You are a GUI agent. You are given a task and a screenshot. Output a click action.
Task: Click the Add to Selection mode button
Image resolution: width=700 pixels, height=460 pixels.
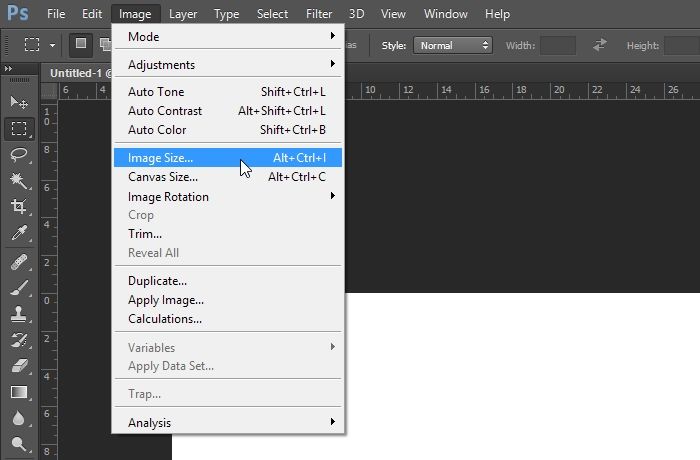[x=105, y=44]
